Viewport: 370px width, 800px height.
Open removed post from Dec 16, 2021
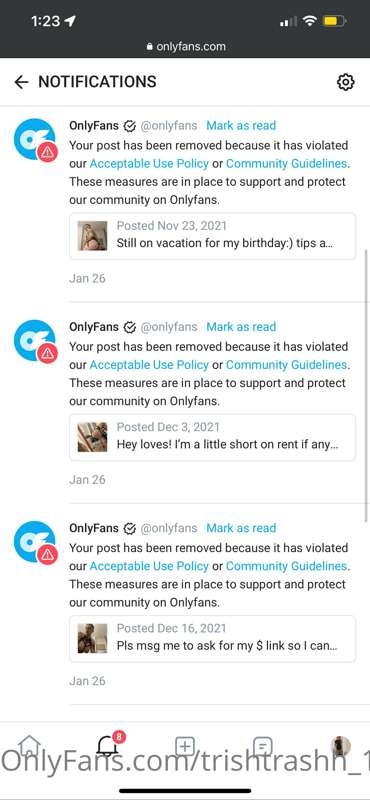click(x=212, y=638)
